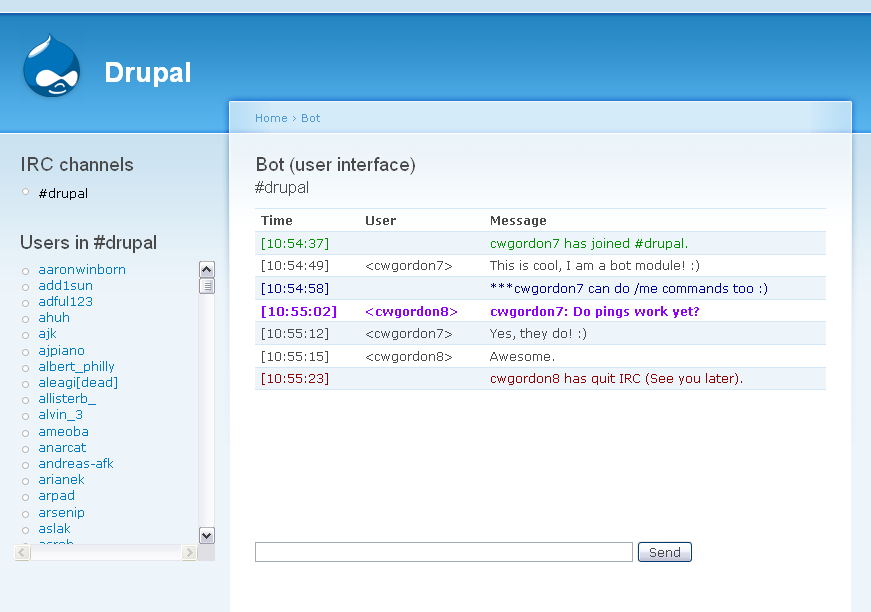The height and width of the screenshot is (612, 871).
Task: Click the aleagi[dead] username
Action: coord(78,383)
